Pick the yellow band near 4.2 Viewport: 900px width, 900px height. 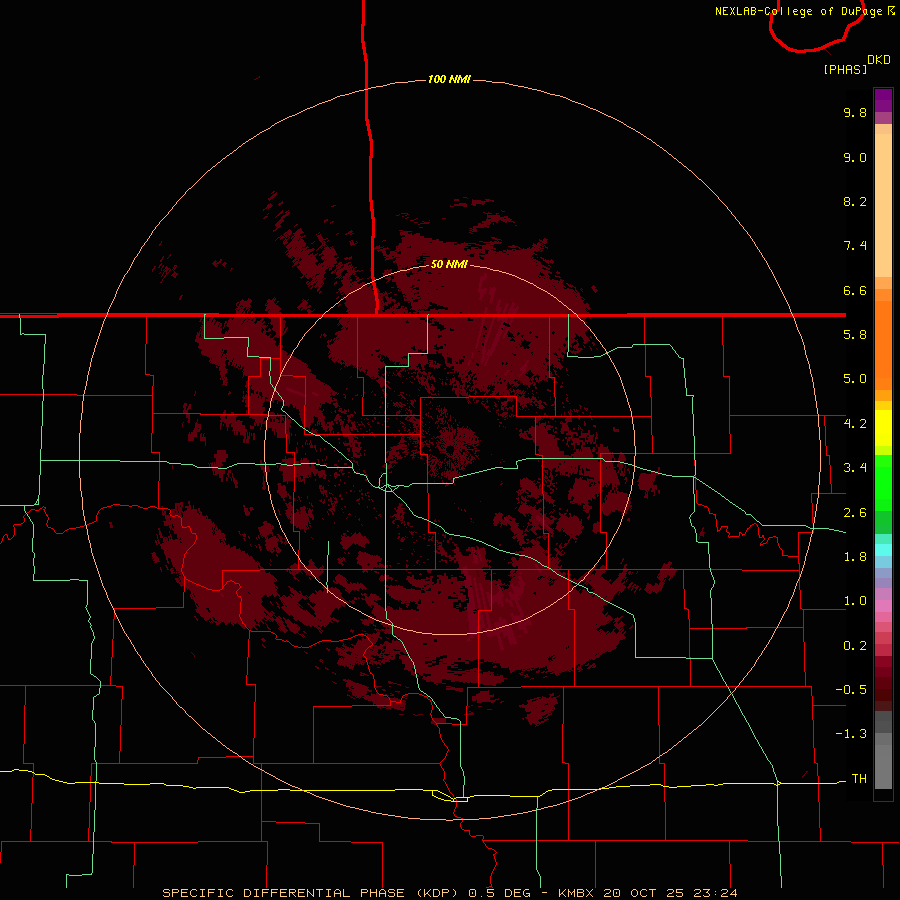coord(883,428)
